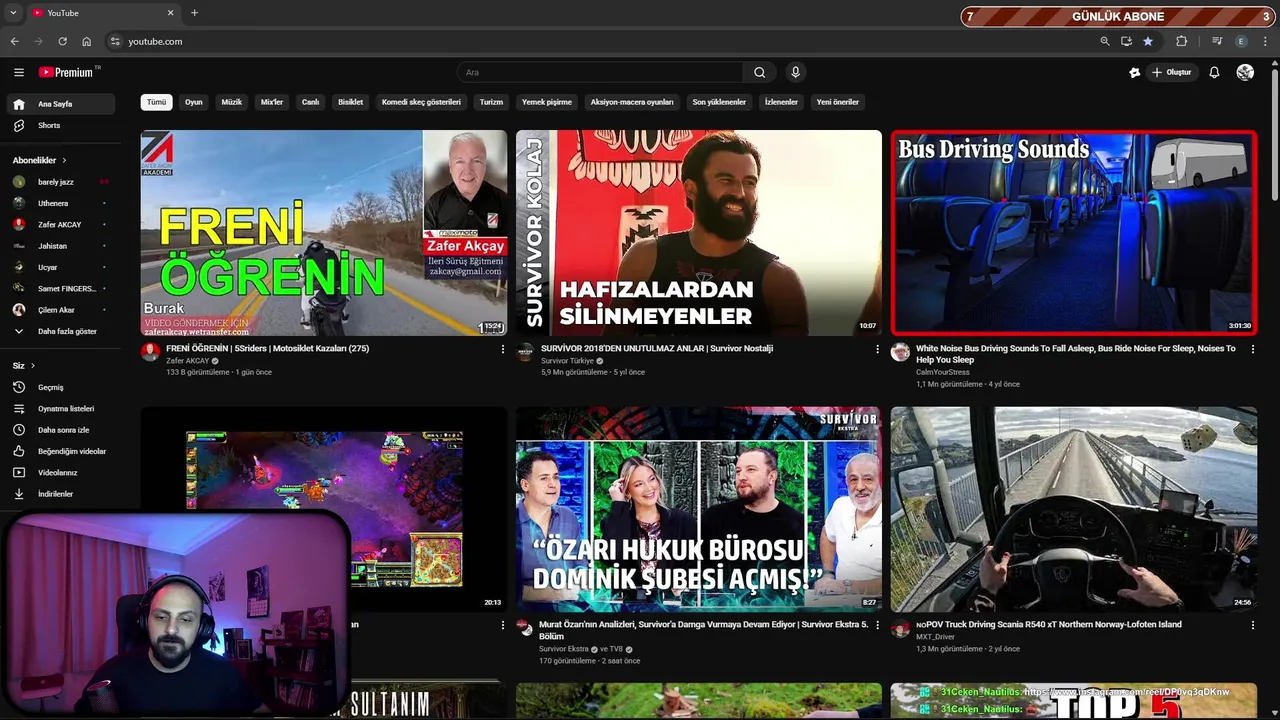Click the YouTube Premium logo
Screen dimensions: 1280x720
coord(68,72)
